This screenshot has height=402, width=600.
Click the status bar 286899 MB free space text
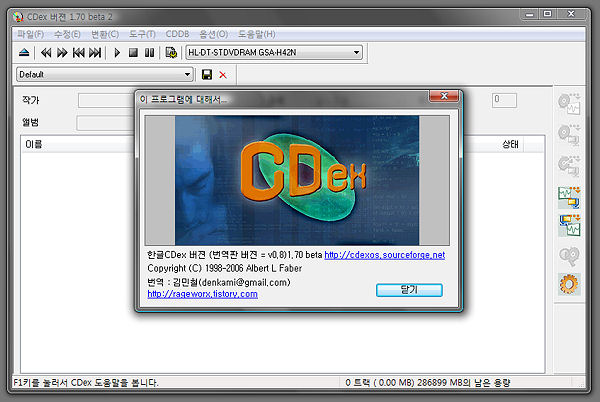[x=463, y=382]
